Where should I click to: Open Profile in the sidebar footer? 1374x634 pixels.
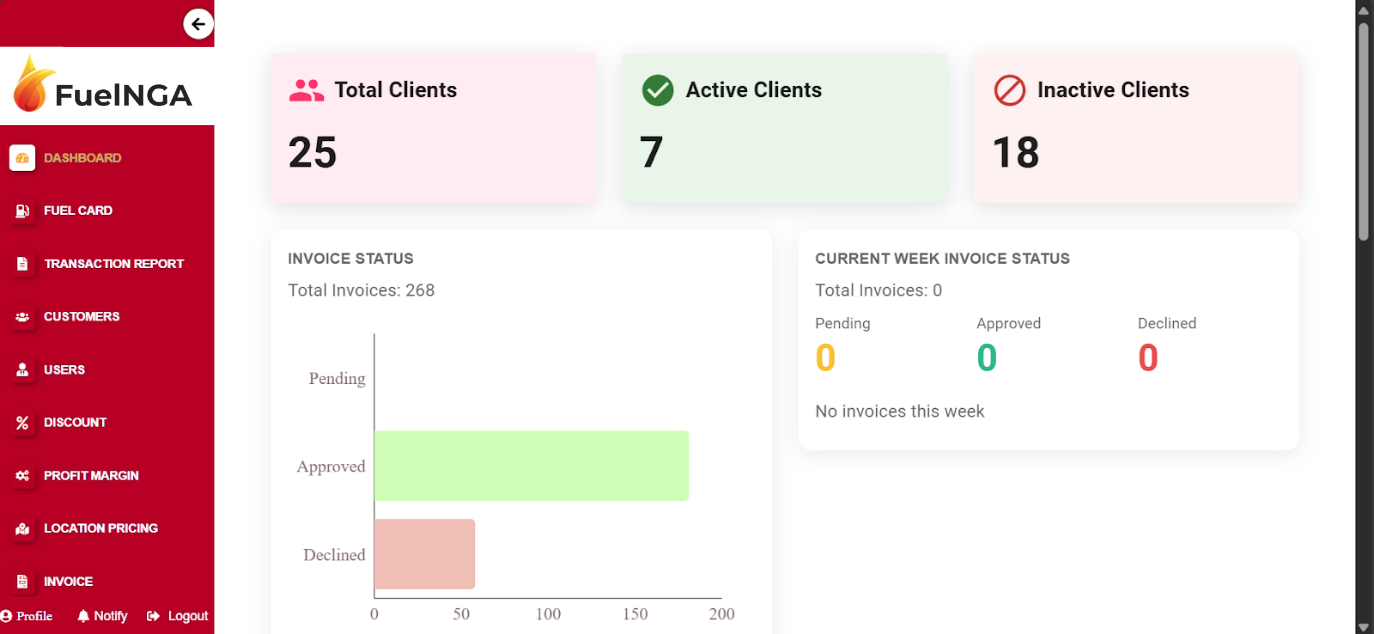[x=27, y=616]
